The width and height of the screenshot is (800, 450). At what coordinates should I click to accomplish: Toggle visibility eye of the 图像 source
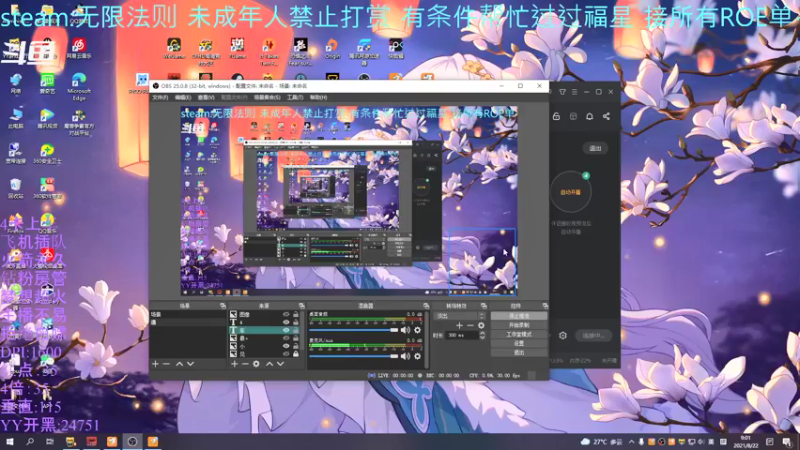286,314
